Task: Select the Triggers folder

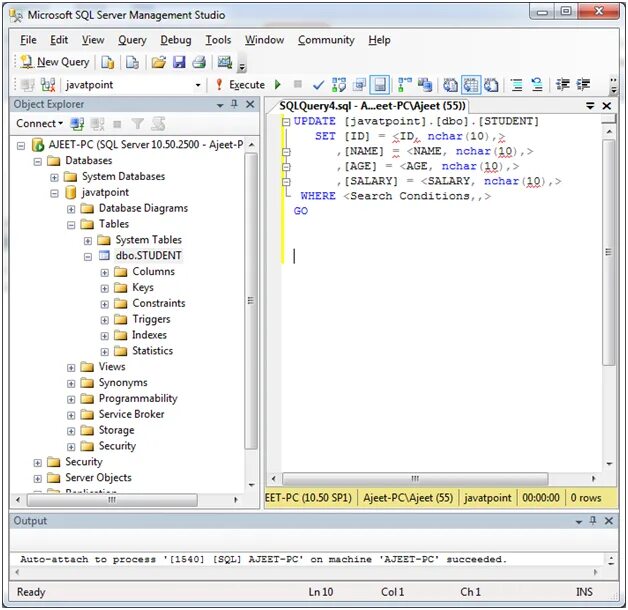Action: 151,319
